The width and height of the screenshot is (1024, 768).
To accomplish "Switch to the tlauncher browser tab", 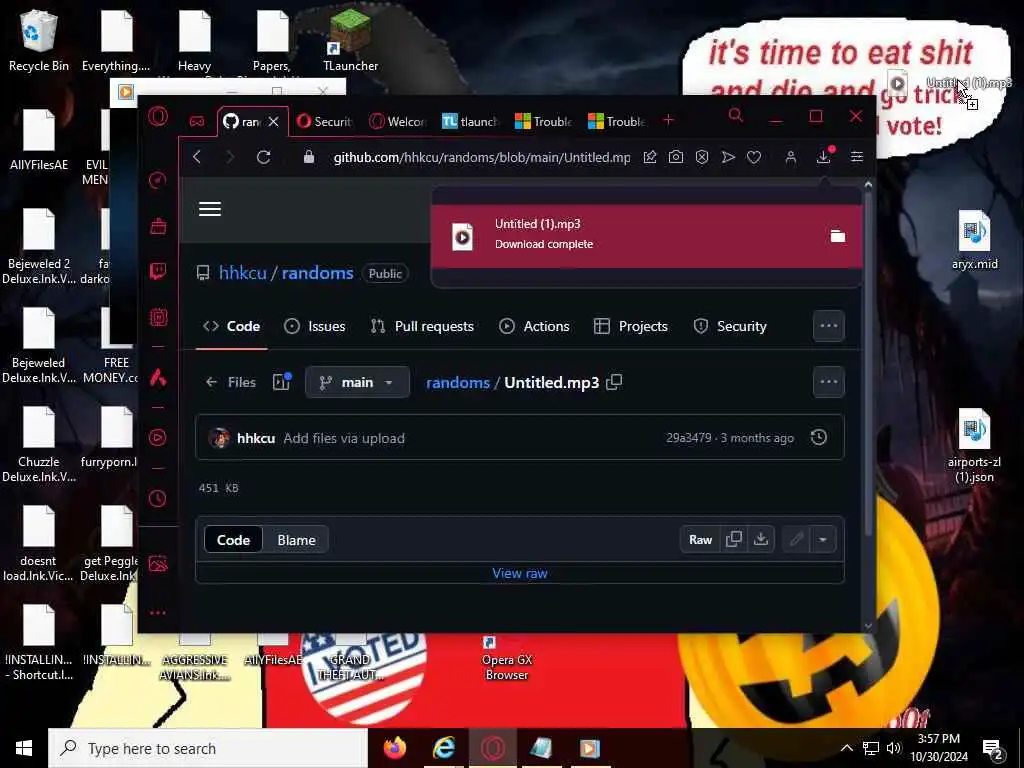I will tap(471, 121).
